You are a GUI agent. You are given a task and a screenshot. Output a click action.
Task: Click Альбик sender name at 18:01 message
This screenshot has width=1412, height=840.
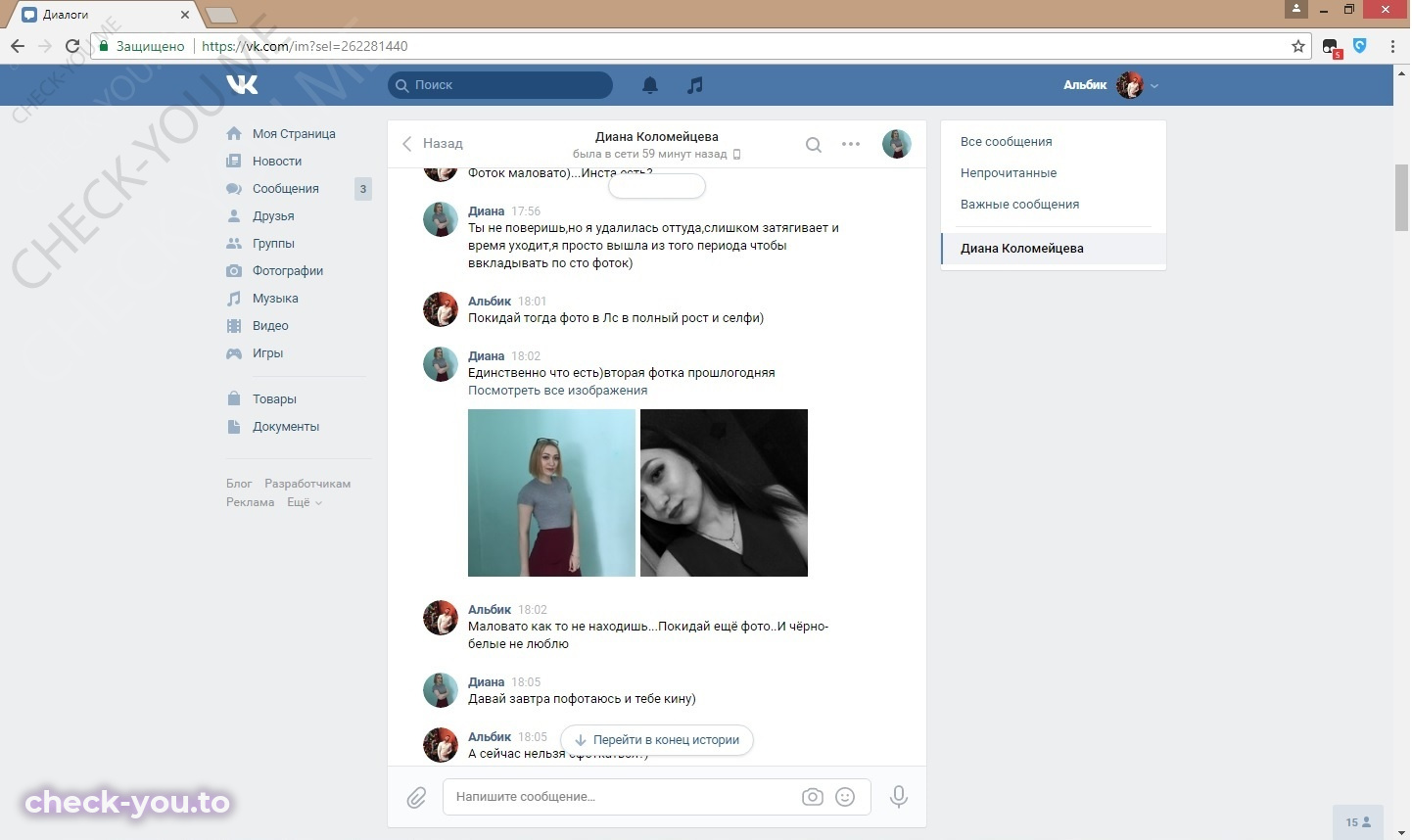coord(490,302)
